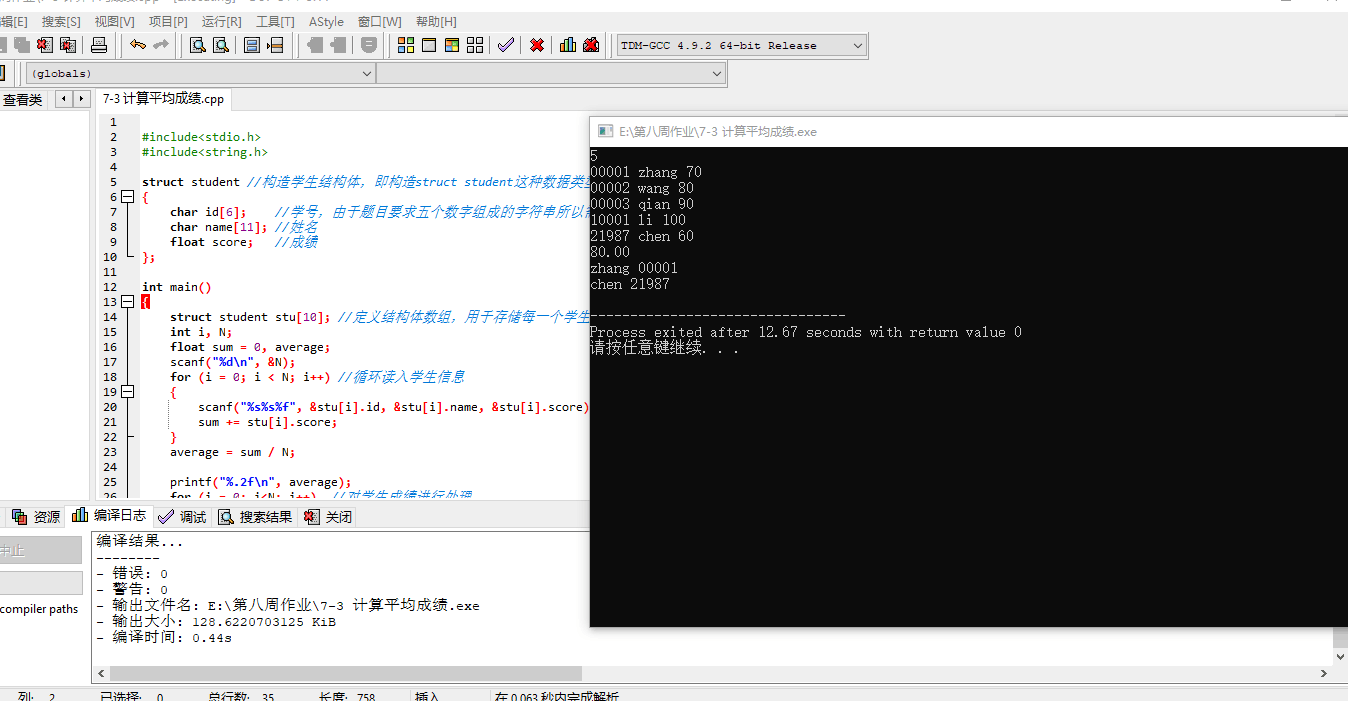Click the Goto function toolbar icon

pyautogui.click(x=252, y=45)
